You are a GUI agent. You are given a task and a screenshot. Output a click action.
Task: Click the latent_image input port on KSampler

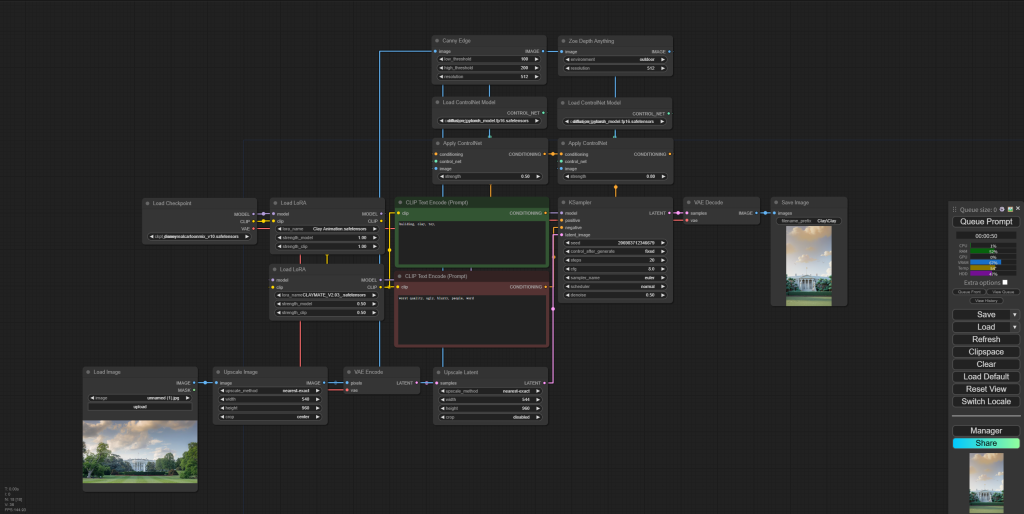pos(562,234)
